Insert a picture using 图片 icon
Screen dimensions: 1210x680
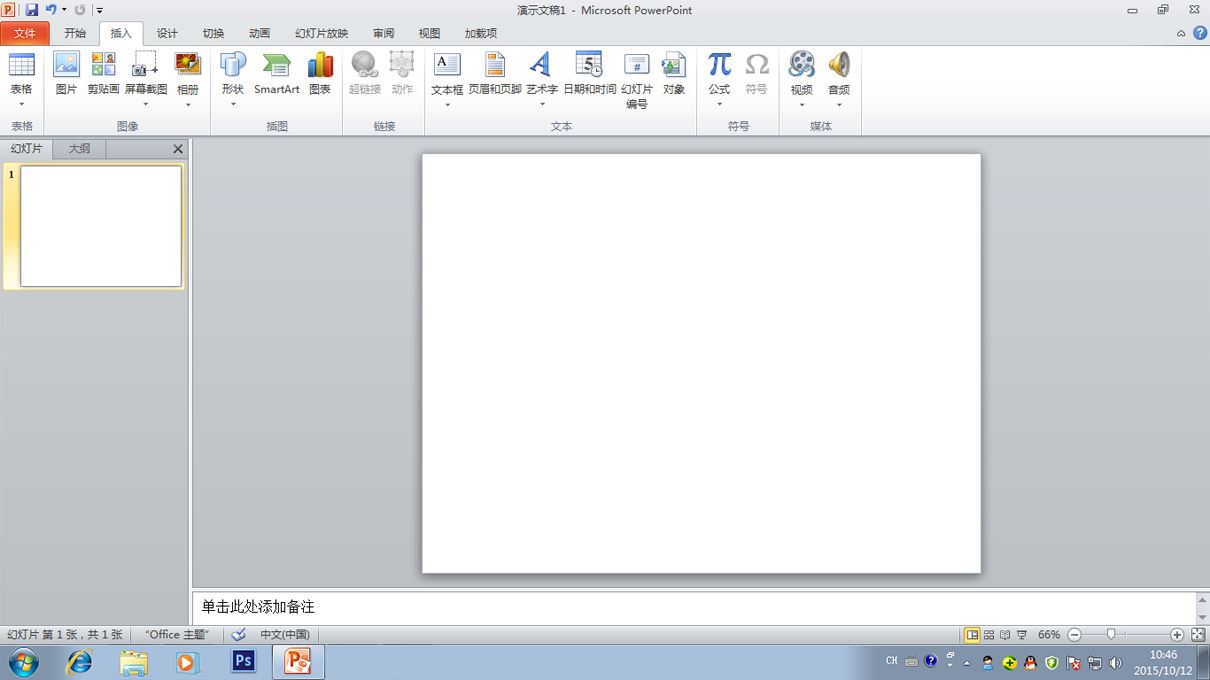coord(66,65)
